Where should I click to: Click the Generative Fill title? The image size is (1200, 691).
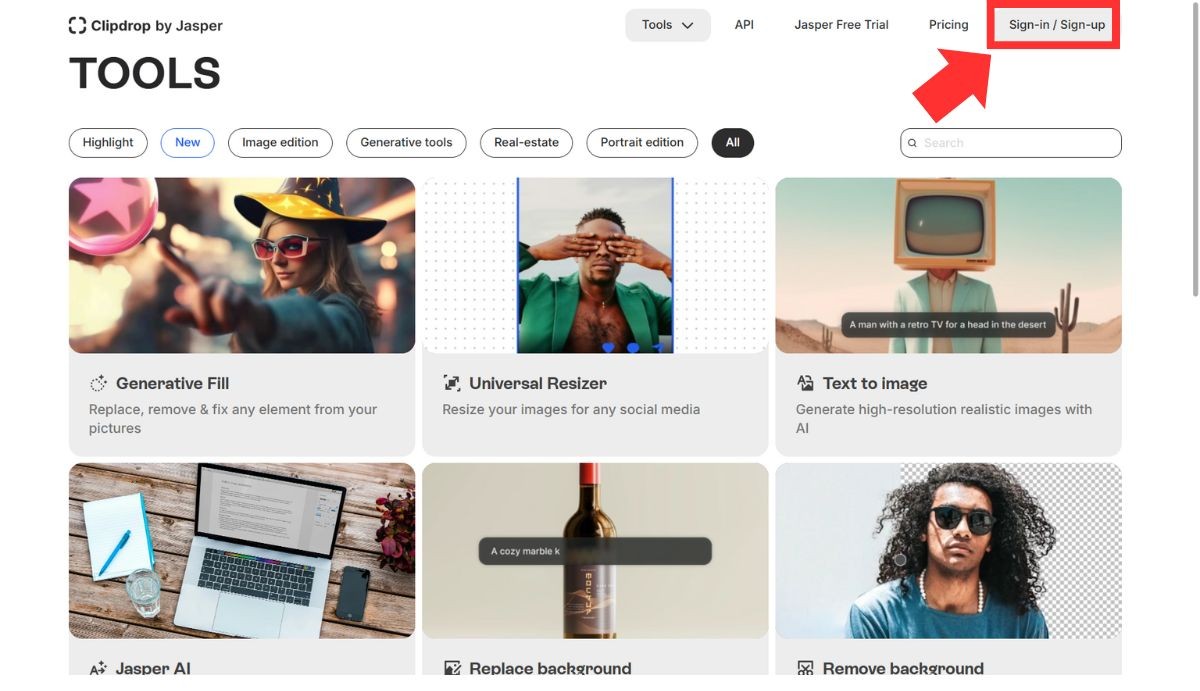173,383
